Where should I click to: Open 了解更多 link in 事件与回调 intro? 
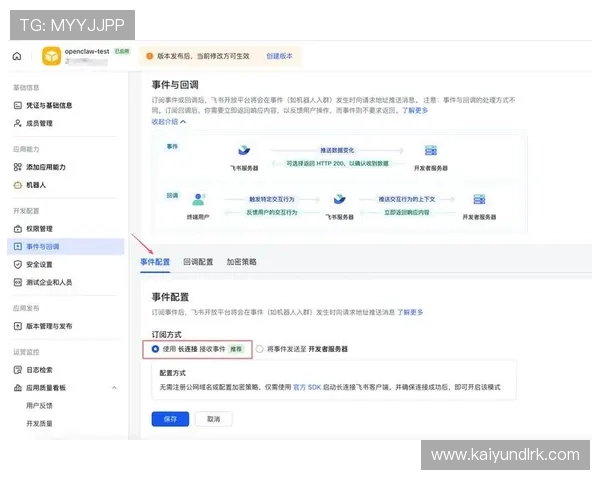tap(415, 111)
